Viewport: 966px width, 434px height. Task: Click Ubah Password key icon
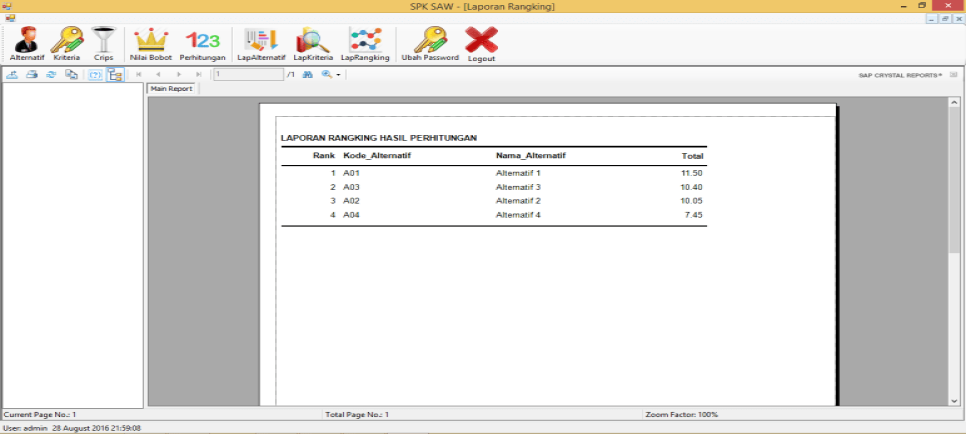[x=429, y=44]
